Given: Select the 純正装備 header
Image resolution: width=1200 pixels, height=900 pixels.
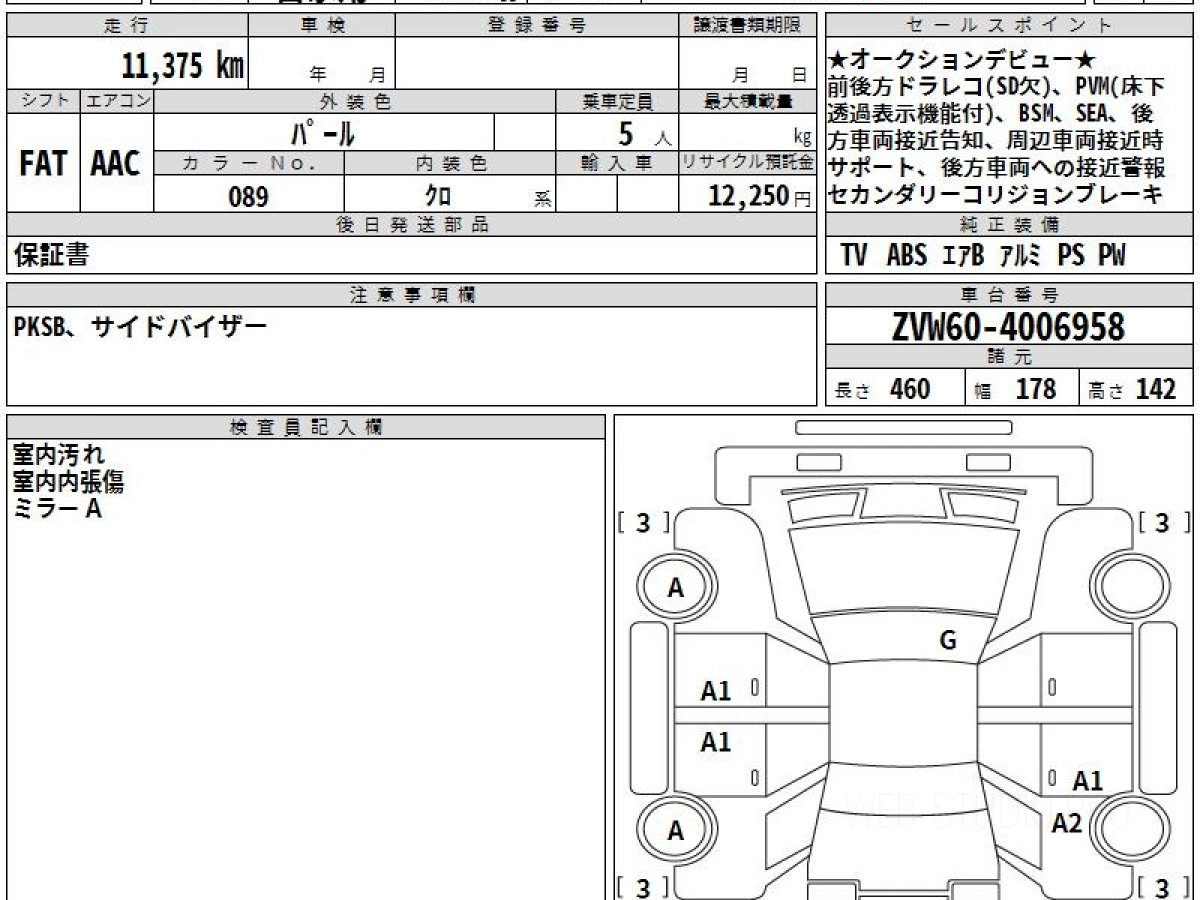Looking at the screenshot, I should coord(1010,225).
